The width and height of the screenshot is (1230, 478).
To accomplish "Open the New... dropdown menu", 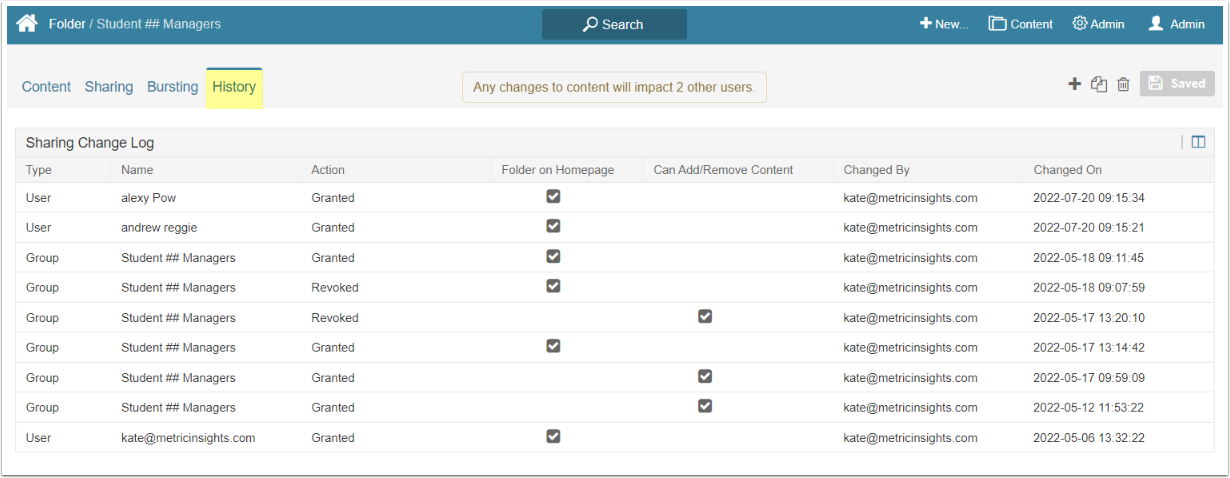I will tap(944, 24).
